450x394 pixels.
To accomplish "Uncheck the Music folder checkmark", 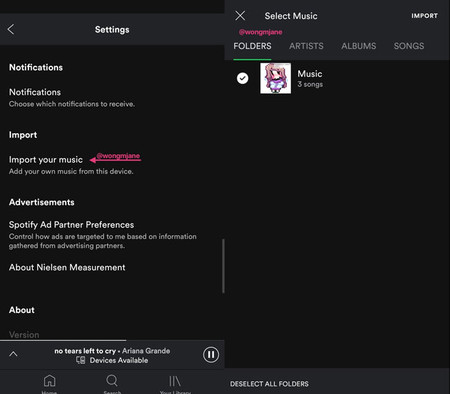I will [242, 78].
